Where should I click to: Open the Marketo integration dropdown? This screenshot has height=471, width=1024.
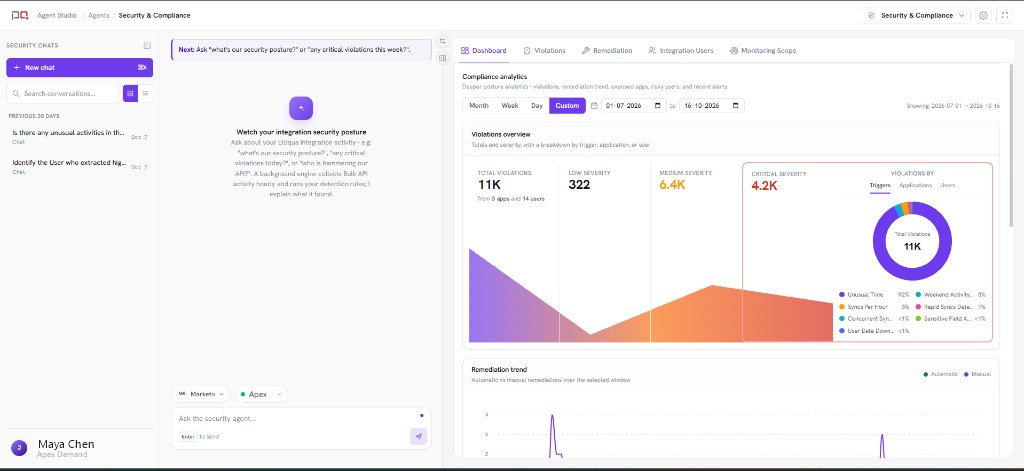pyautogui.click(x=201, y=394)
